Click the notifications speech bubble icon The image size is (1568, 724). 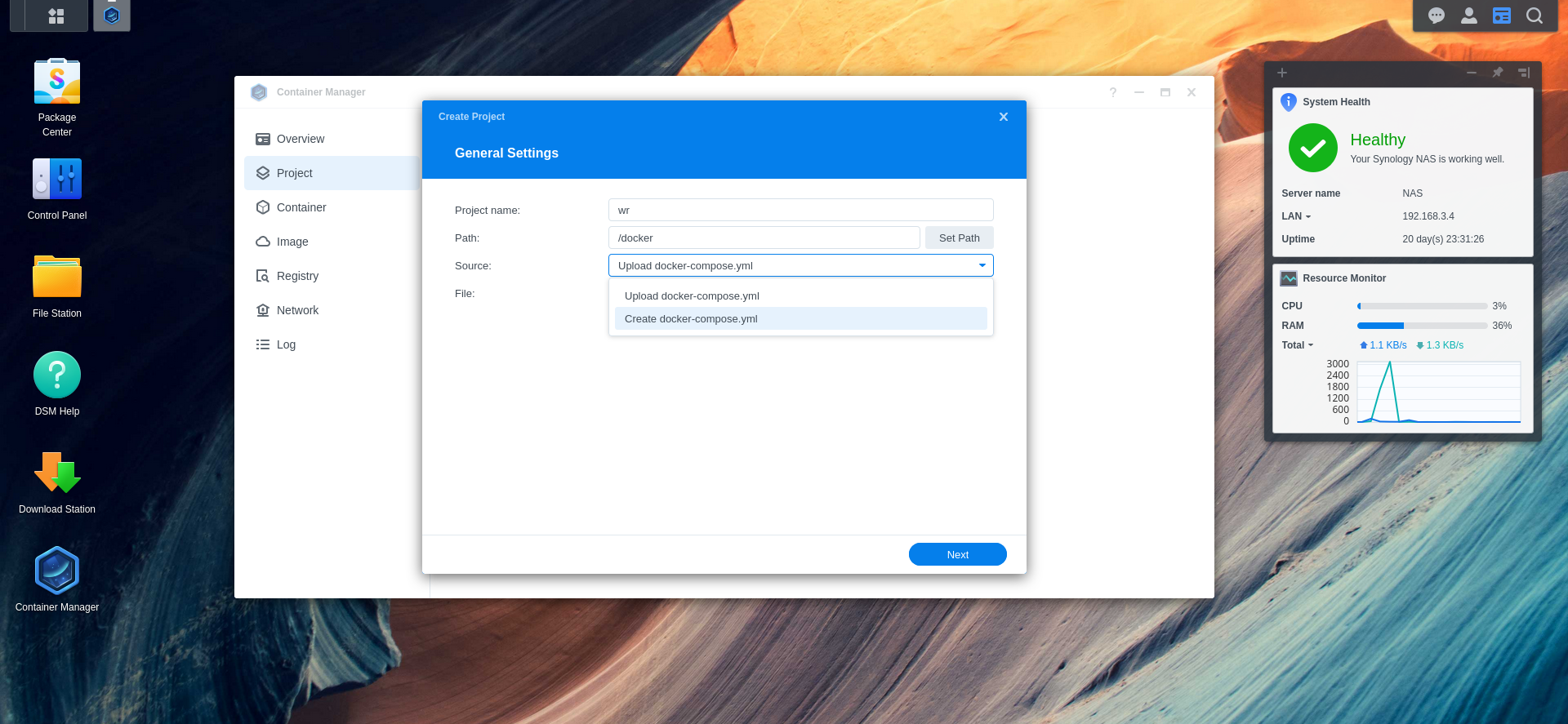click(x=1437, y=16)
